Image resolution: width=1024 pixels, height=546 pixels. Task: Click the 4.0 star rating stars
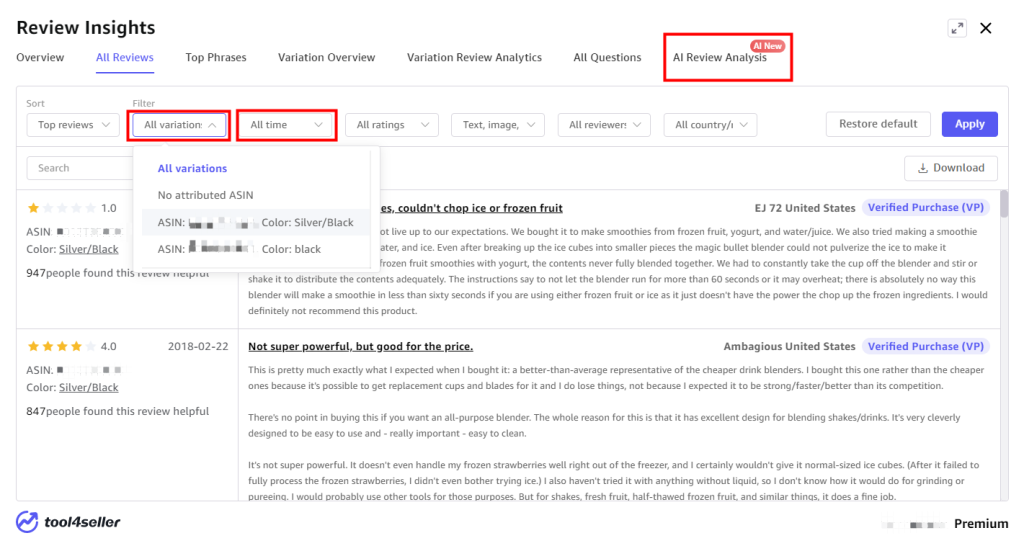pyautogui.click(x=61, y=347)
